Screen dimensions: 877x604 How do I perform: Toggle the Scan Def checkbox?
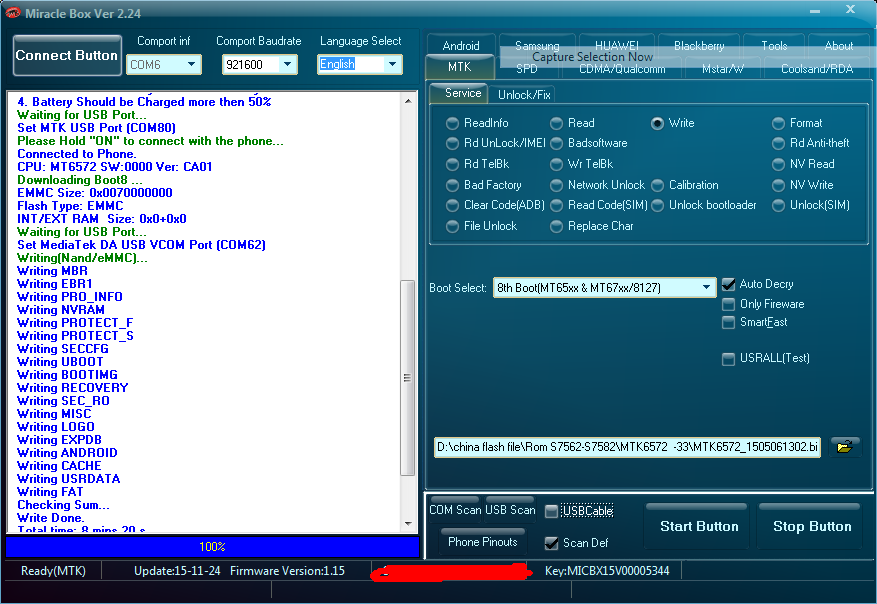(551, 543)
